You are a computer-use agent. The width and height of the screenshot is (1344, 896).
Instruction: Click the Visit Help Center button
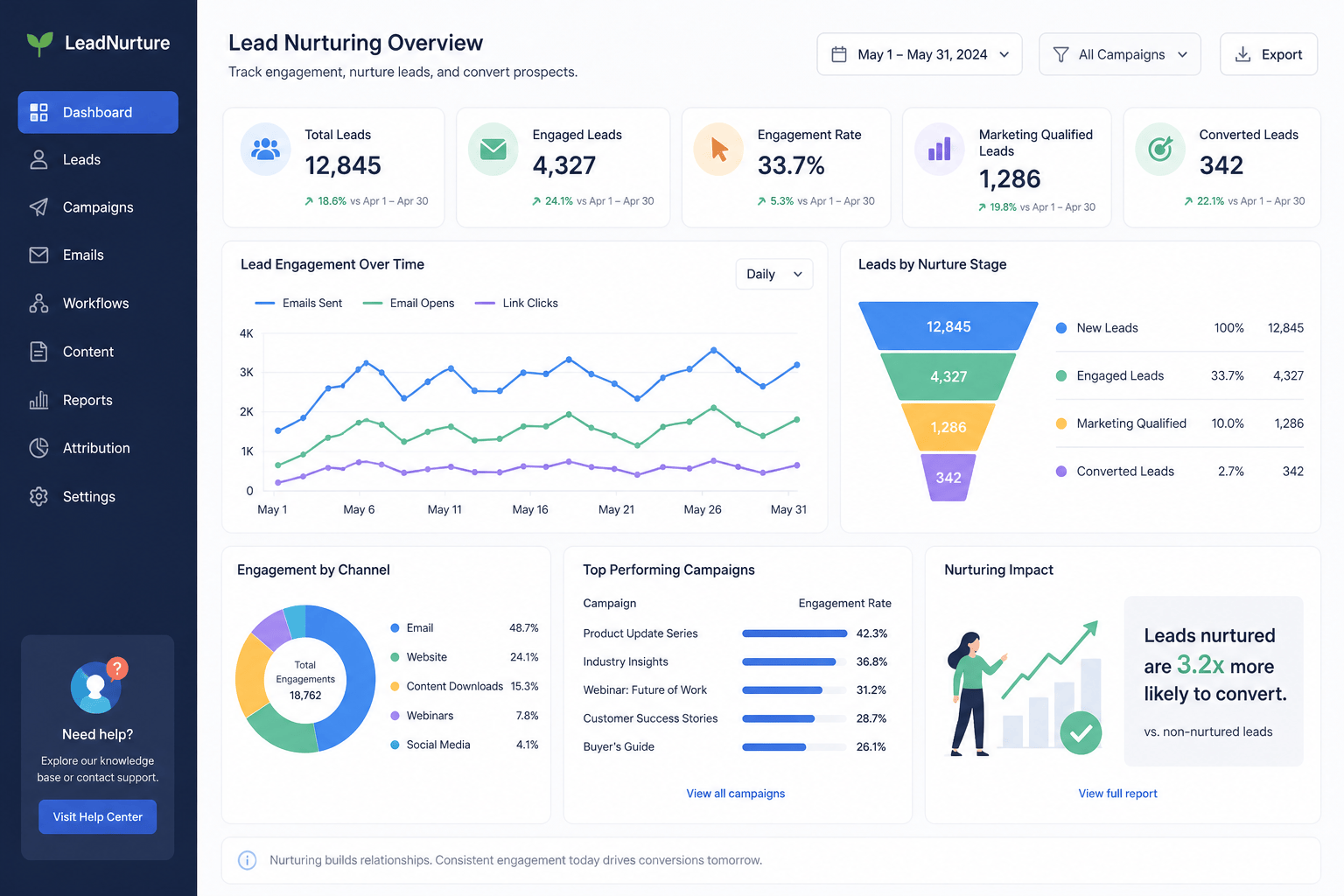98,816
